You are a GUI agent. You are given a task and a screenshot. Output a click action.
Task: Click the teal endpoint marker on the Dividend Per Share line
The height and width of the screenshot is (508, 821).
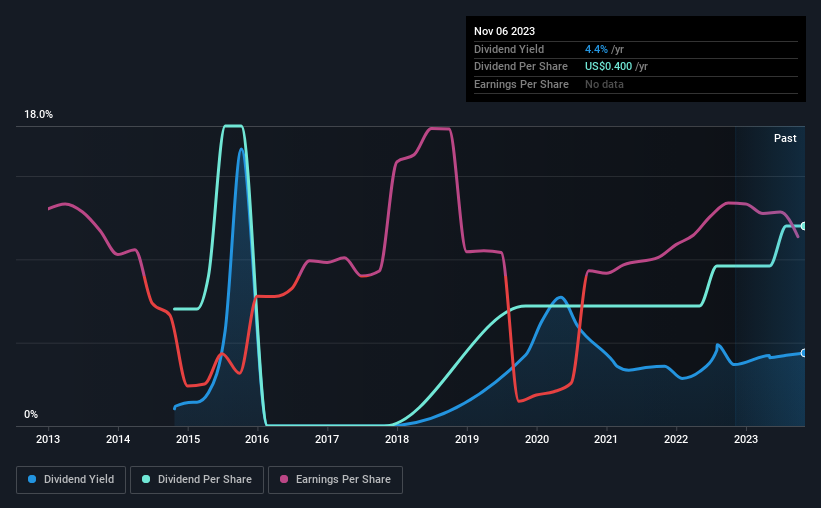click(x=803, y=226)
